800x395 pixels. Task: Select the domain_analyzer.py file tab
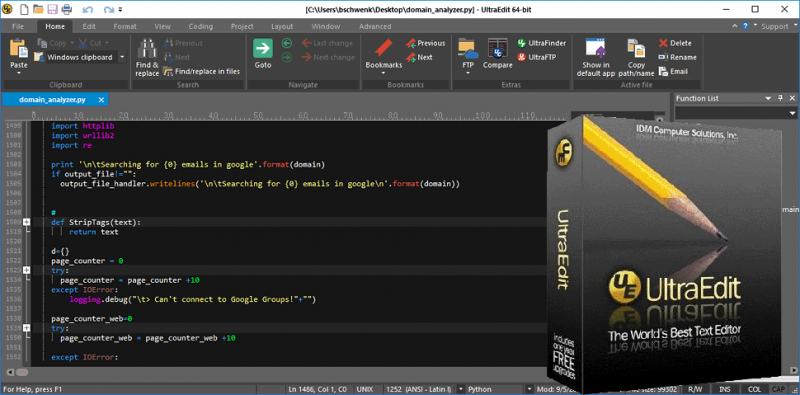(55, 100)
